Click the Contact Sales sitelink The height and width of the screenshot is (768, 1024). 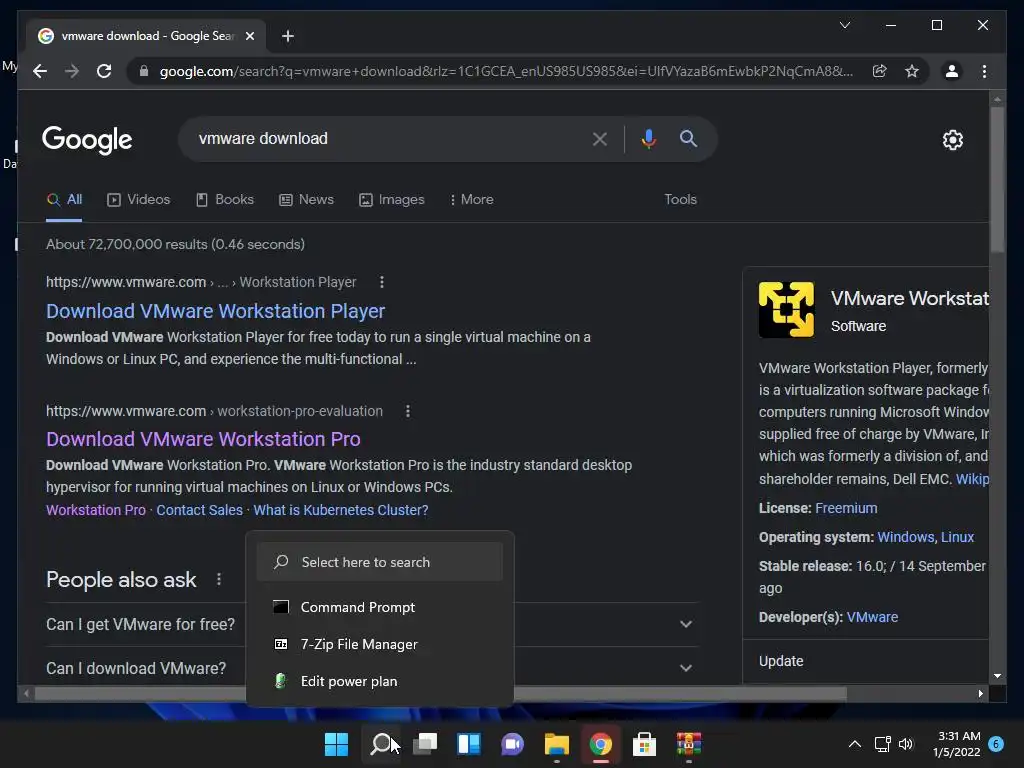(199, 510)
